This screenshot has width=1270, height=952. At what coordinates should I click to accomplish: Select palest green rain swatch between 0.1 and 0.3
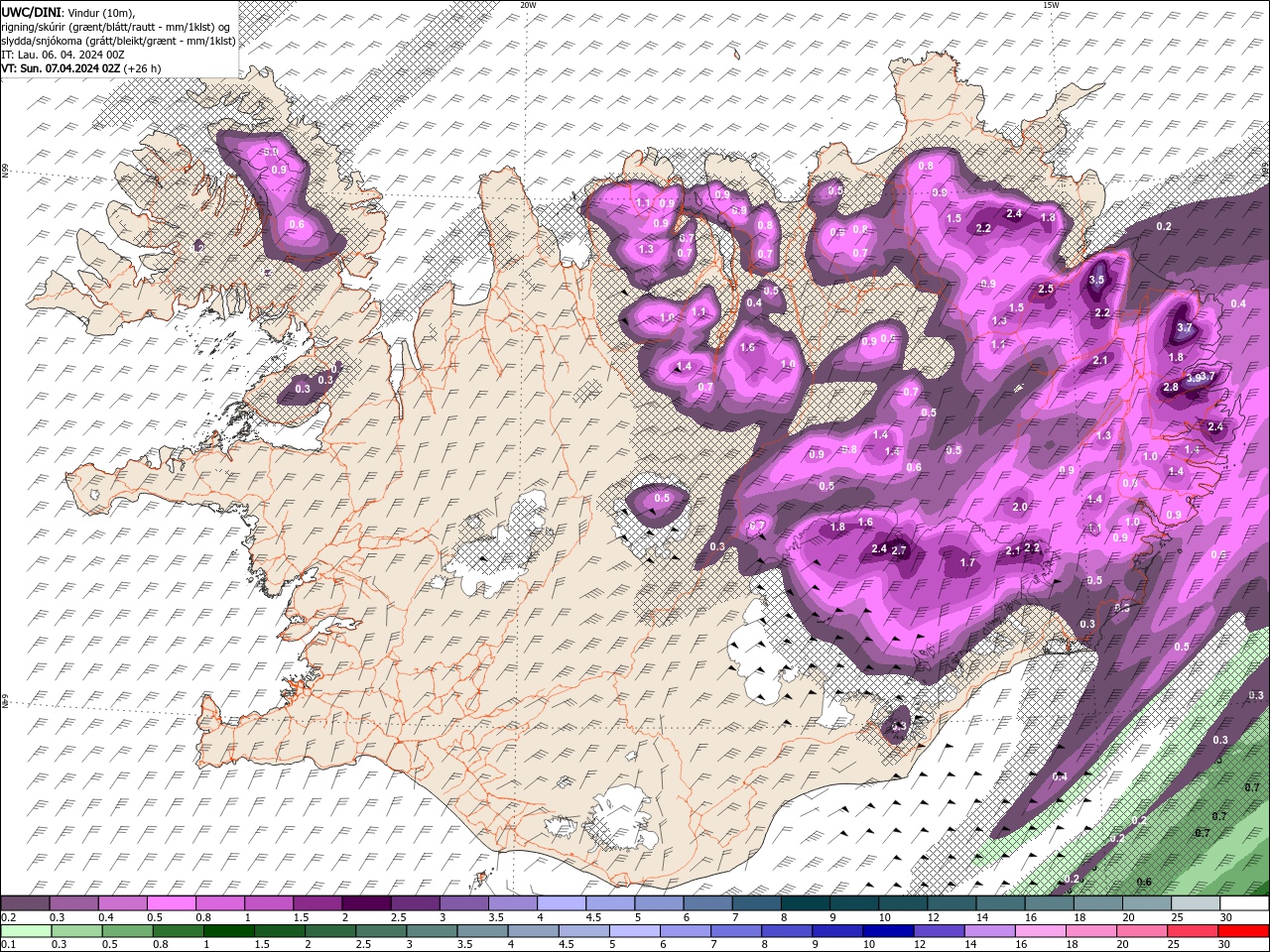(x=27, y=930)
